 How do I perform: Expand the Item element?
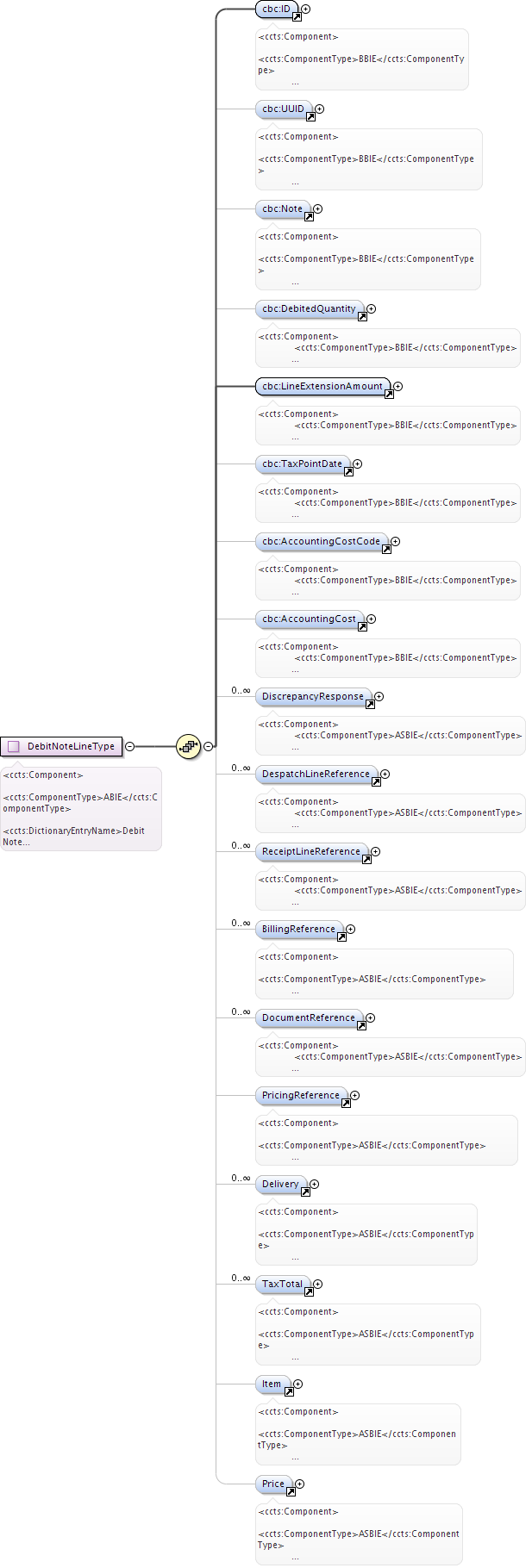298,1384
